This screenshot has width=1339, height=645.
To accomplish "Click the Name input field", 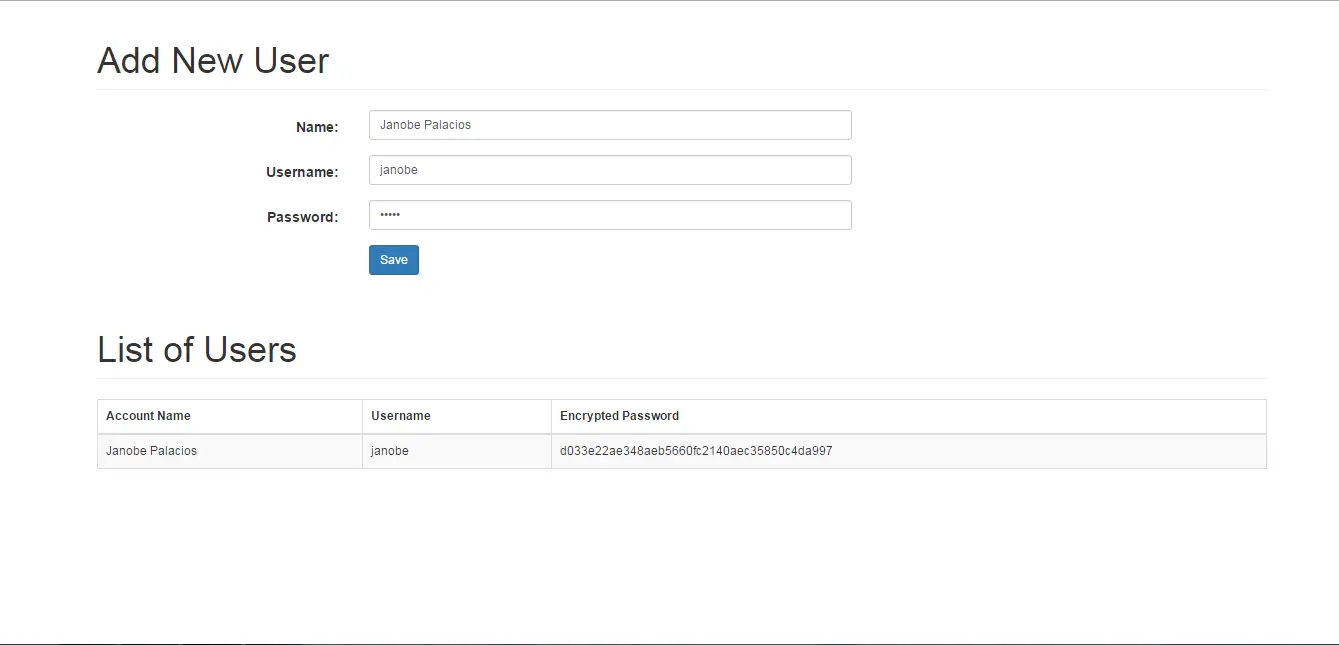I will (x=610, y=125).
